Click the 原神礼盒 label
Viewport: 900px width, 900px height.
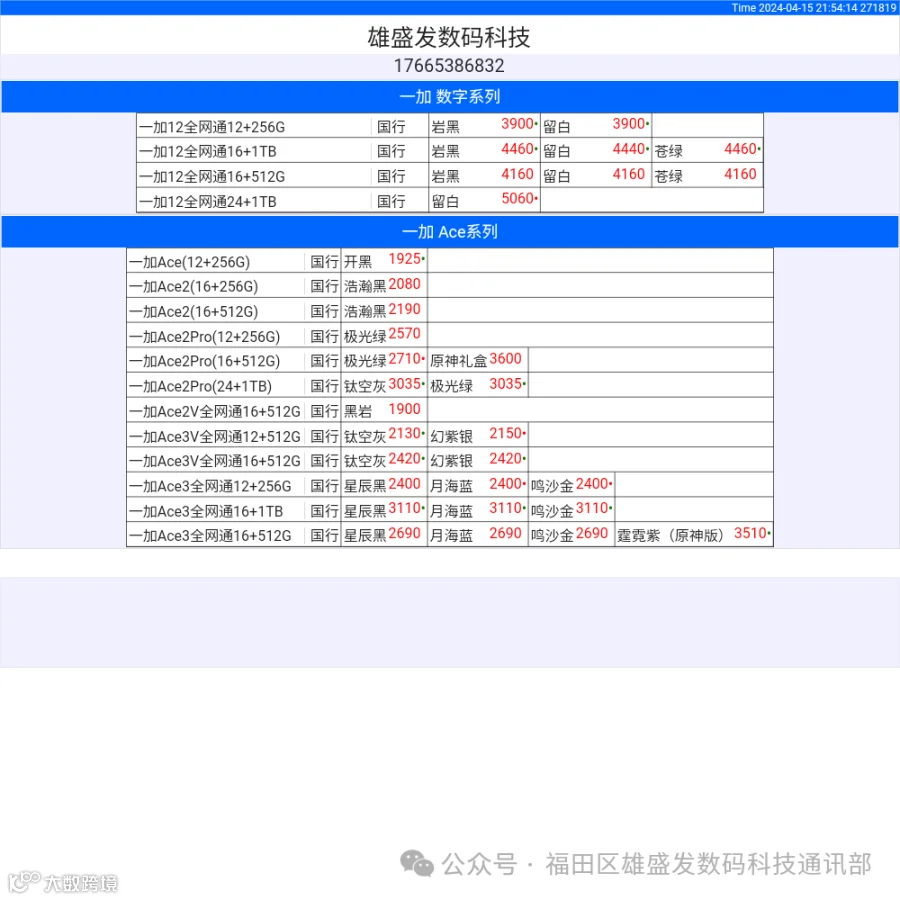coord(458,361)
